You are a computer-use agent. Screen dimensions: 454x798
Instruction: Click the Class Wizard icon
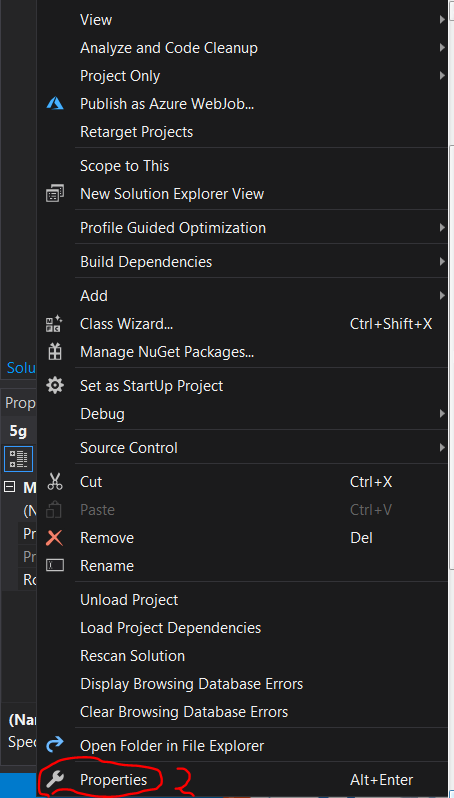click(54, 324)
